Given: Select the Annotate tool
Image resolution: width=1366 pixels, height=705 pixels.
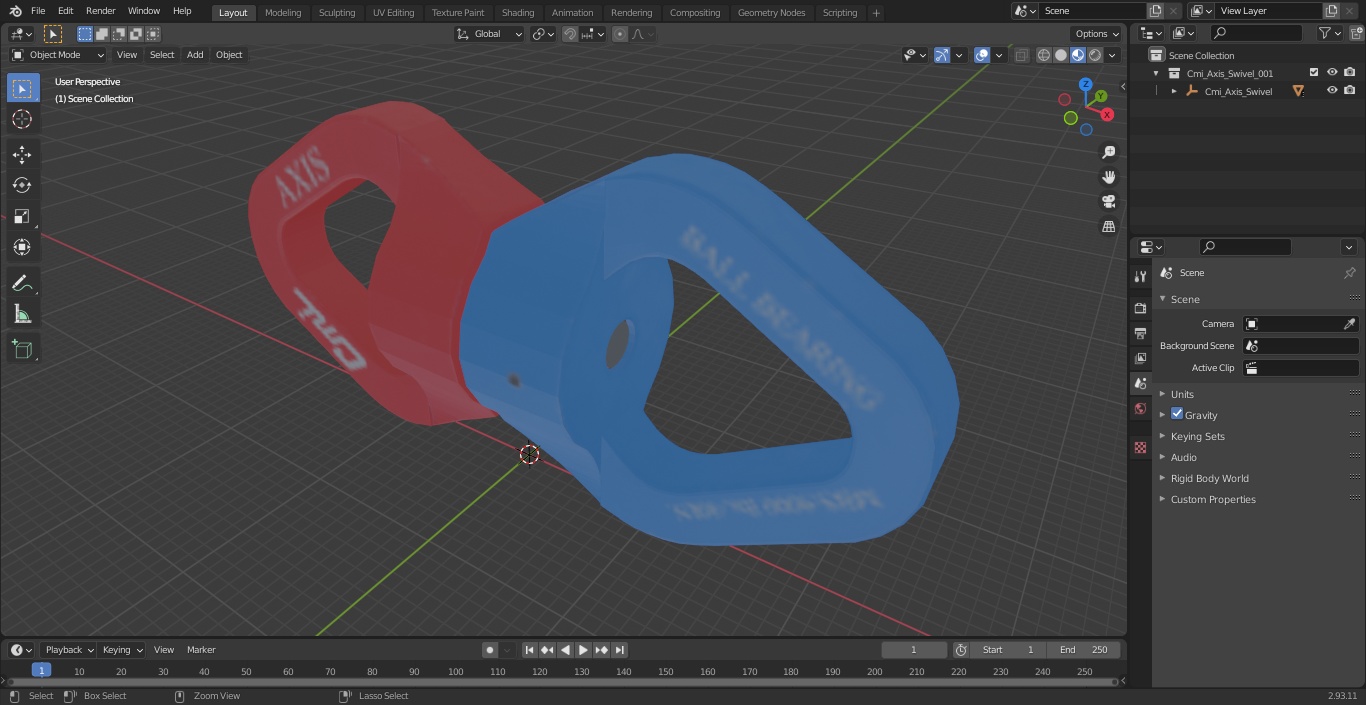Looking at the screenshot, I should [22, 283].
